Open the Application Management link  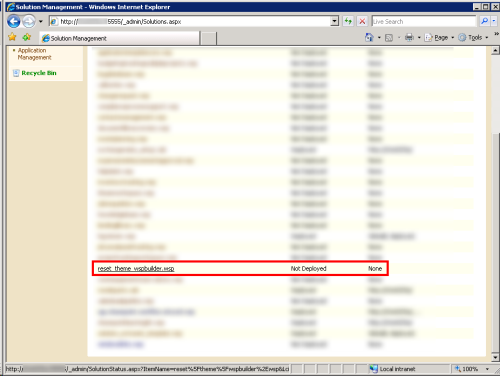coord(34,54)
